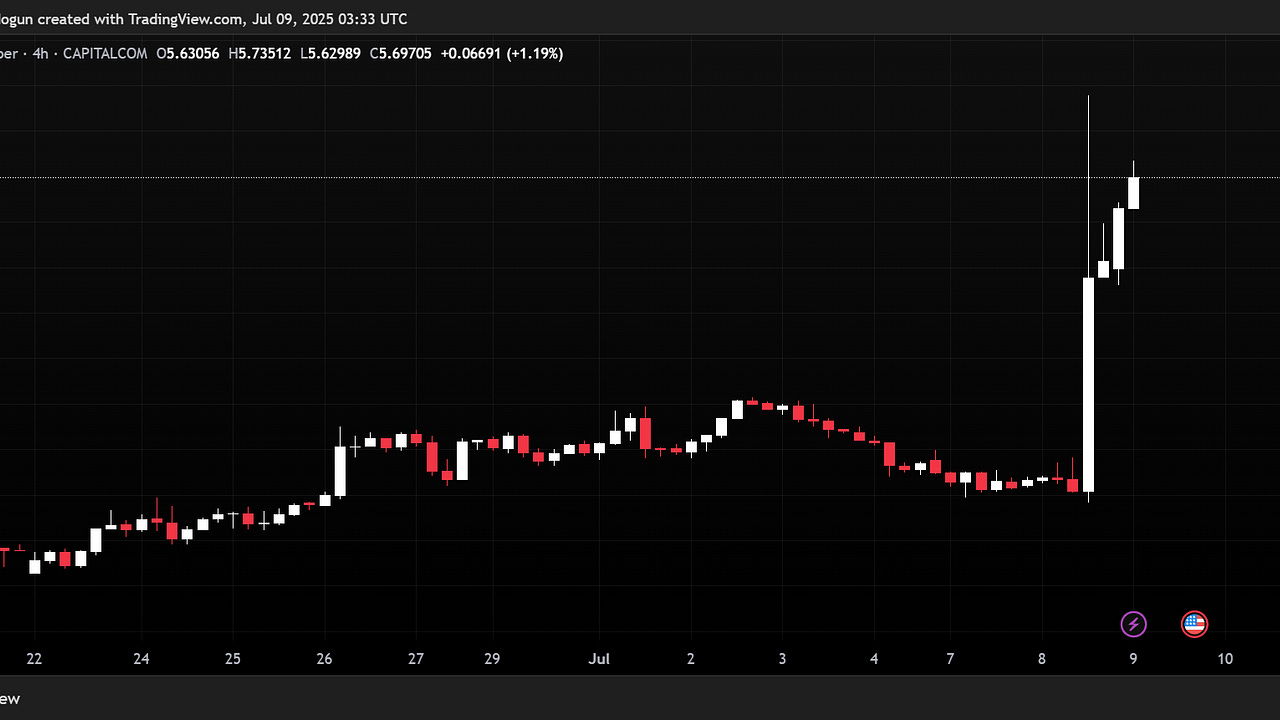
Task: Click date label 4 on the time axis
Action: [x=874, y=659]
